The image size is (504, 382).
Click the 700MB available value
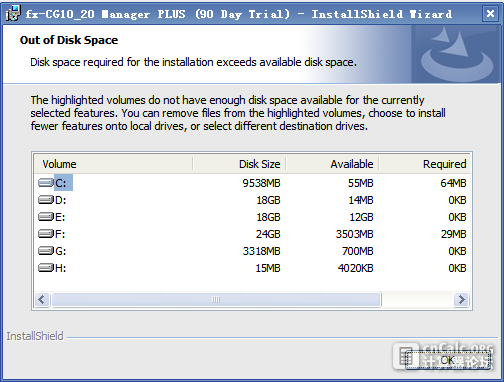click(x=358, y=251)
